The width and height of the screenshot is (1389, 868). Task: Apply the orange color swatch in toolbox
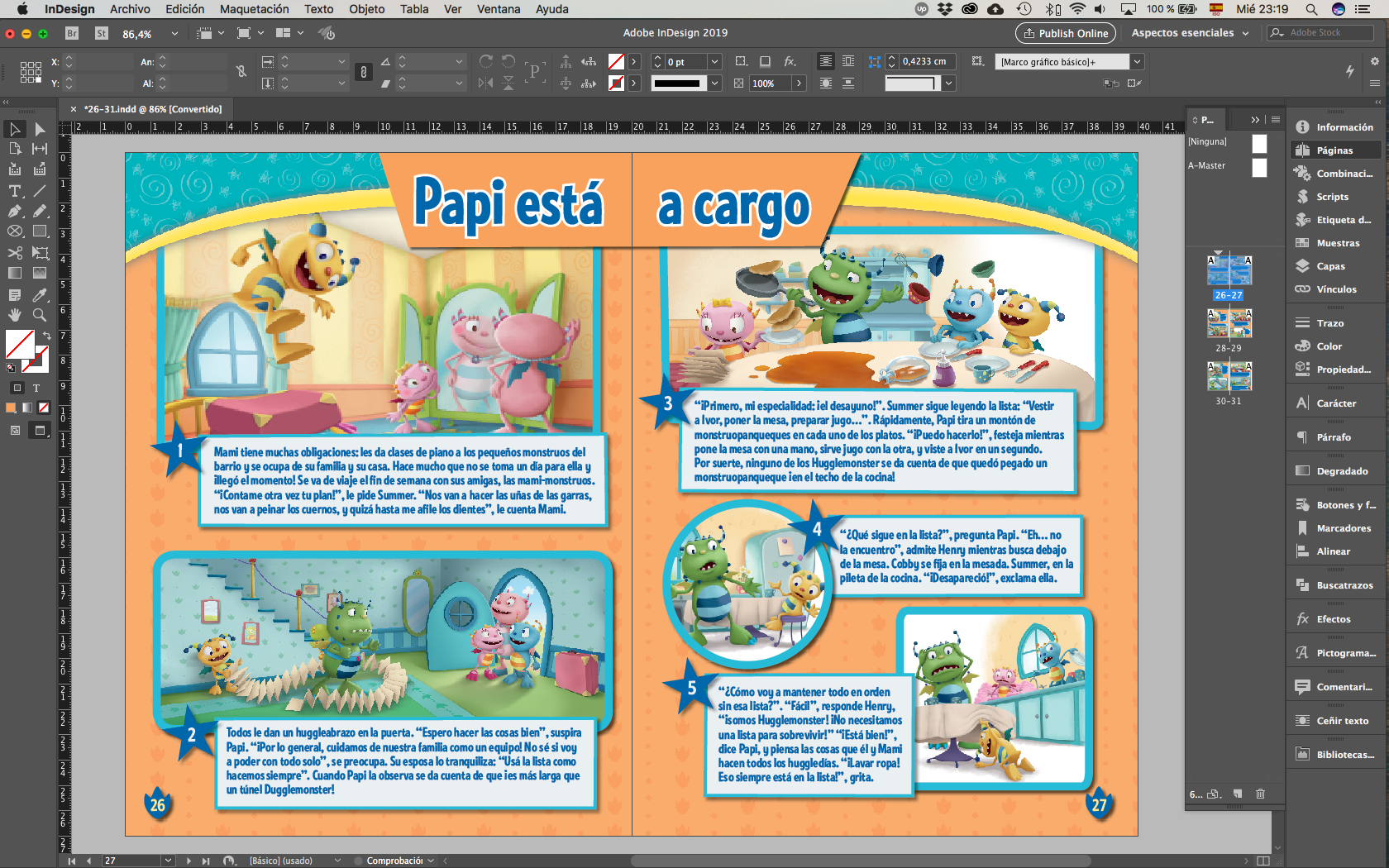[x=12, y=408]
